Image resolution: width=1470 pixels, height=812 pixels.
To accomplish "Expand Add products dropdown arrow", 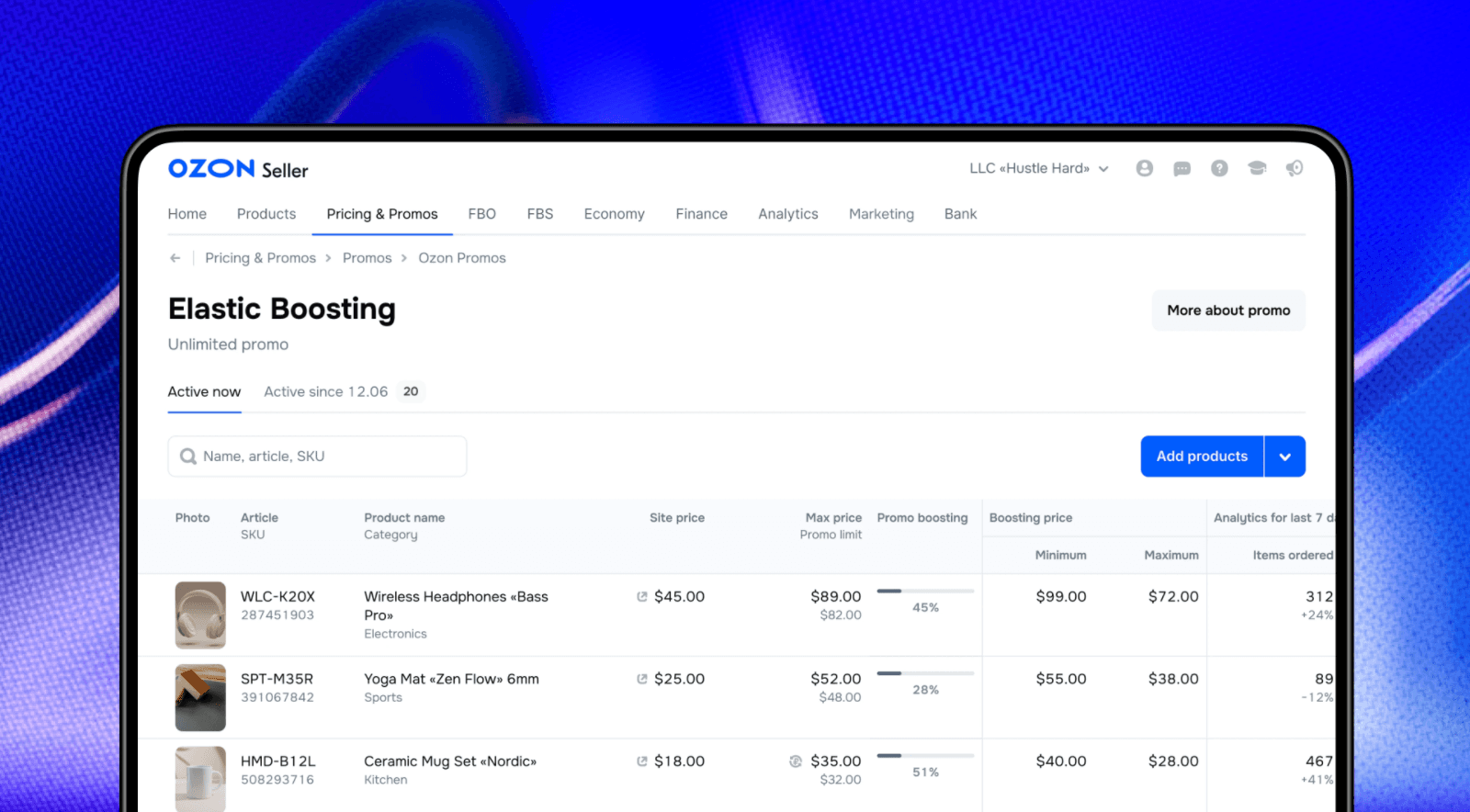I will [1285, 457].
